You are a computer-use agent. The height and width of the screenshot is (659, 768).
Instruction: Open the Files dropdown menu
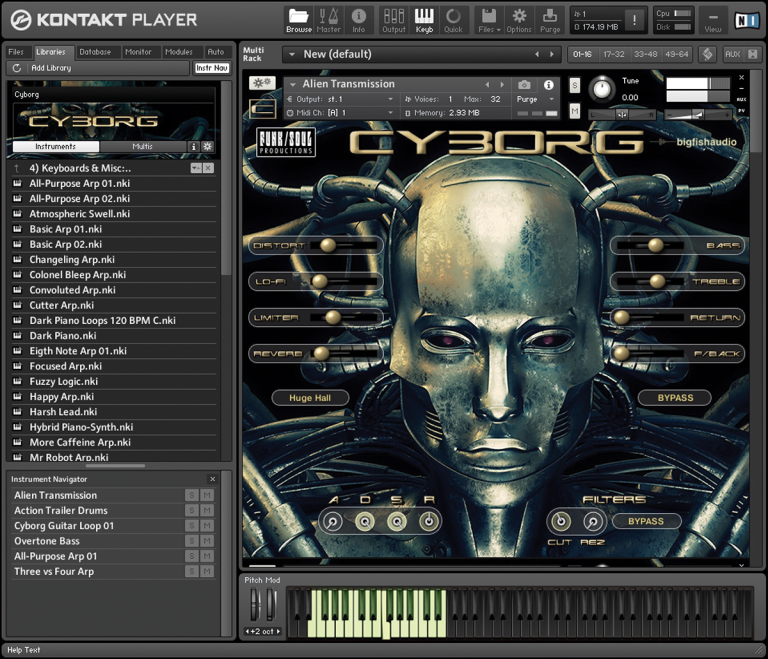[489, 20]
